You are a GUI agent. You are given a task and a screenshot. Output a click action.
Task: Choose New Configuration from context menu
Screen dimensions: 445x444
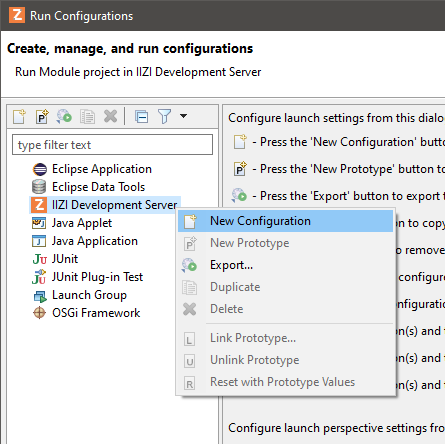click(286, 221)
